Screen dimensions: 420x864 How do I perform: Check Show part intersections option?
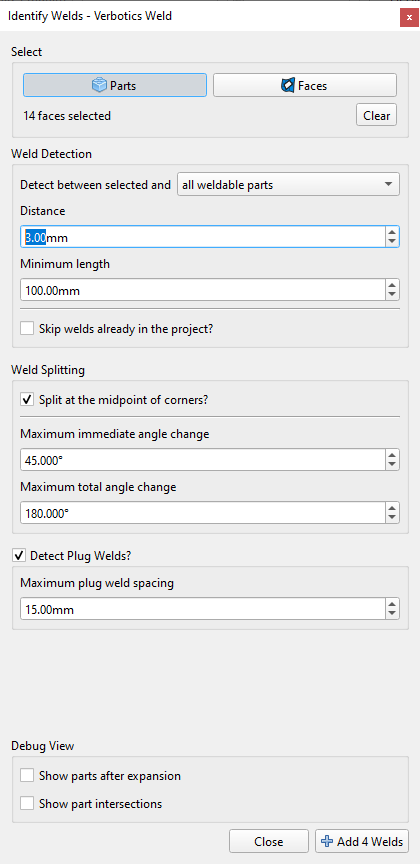[x=27, y=804]
